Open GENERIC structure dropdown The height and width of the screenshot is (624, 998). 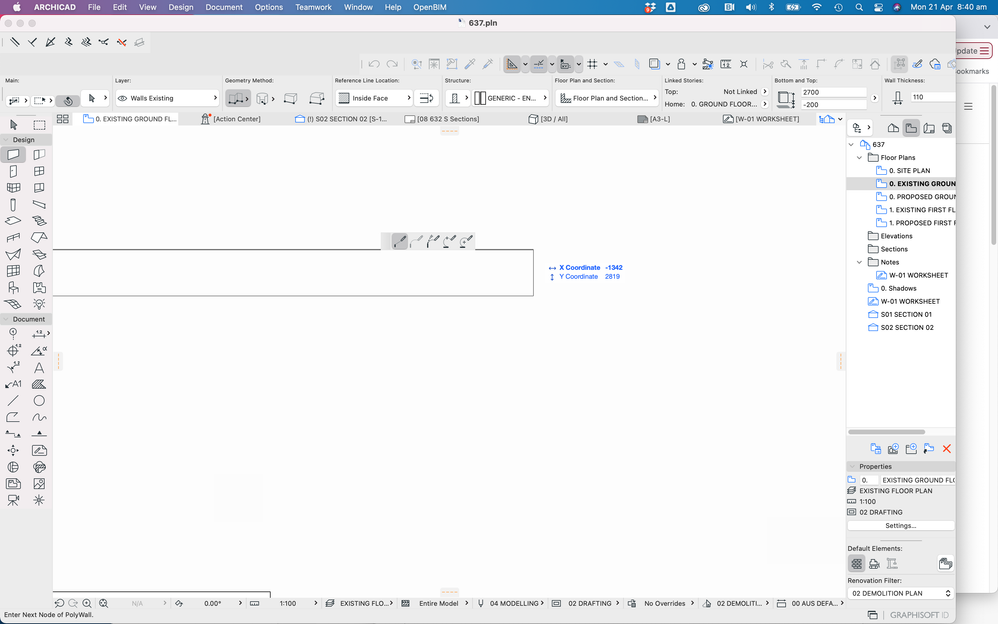pyautogui.click(x=511, y=98)
